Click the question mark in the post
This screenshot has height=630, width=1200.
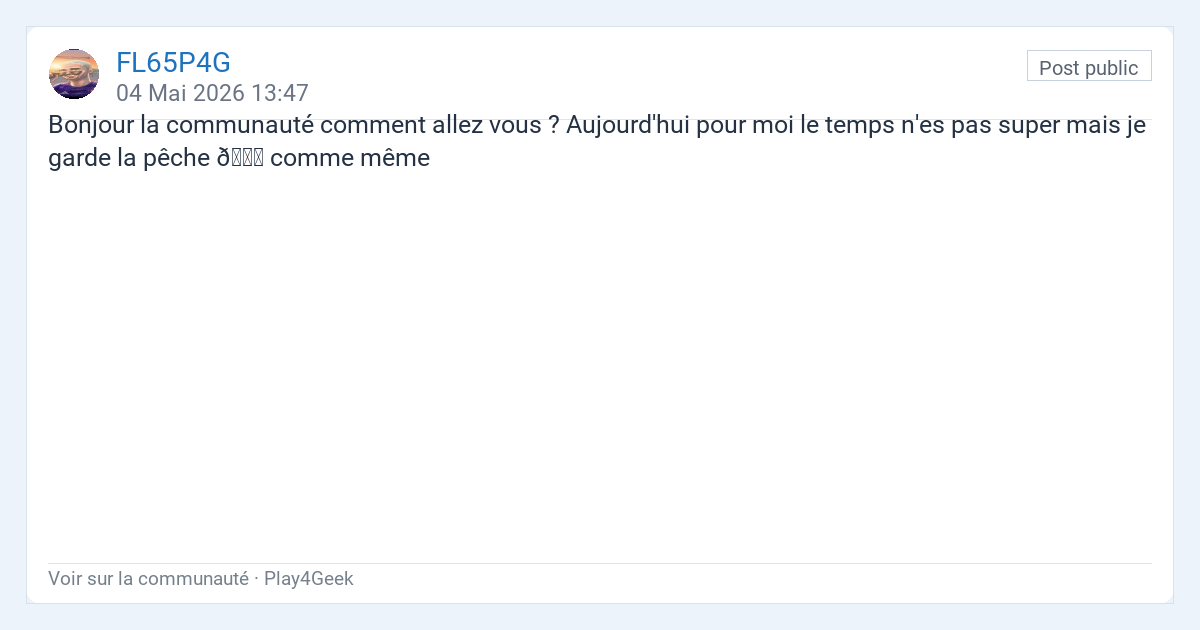point(553,127)
